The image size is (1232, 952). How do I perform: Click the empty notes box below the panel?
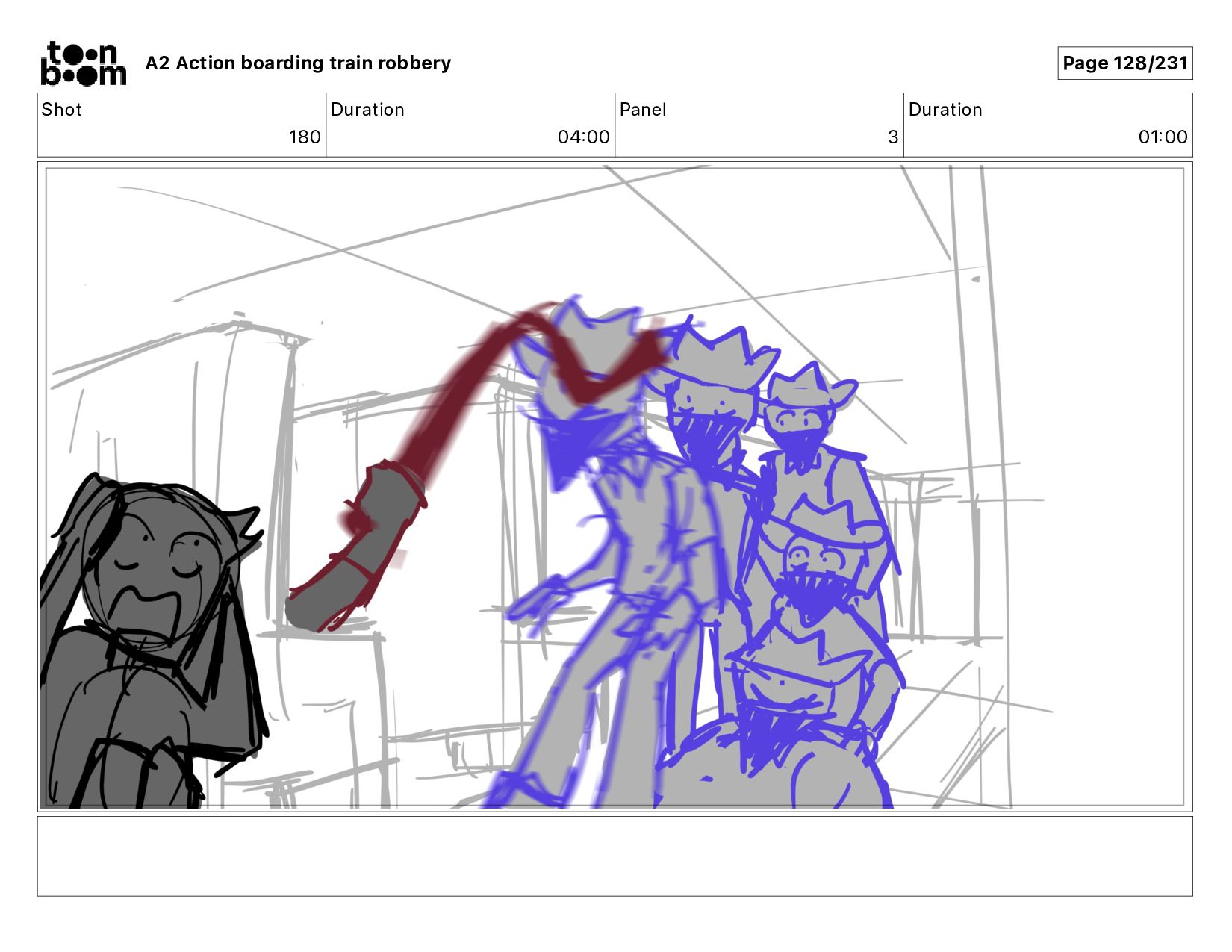615,856
